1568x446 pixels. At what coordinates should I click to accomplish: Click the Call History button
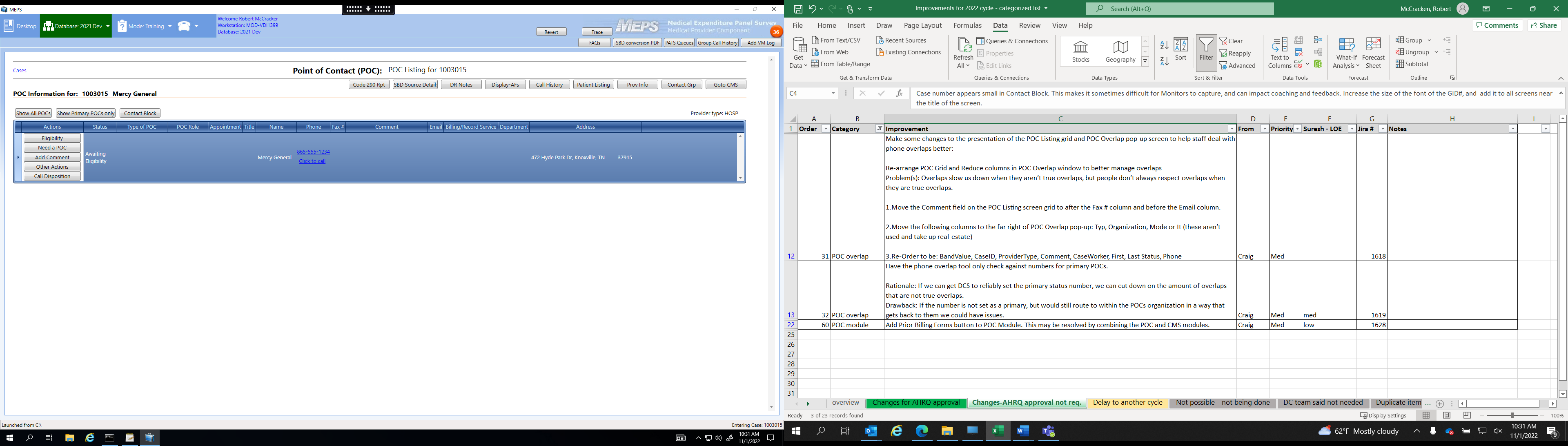[x=549, y=85]
